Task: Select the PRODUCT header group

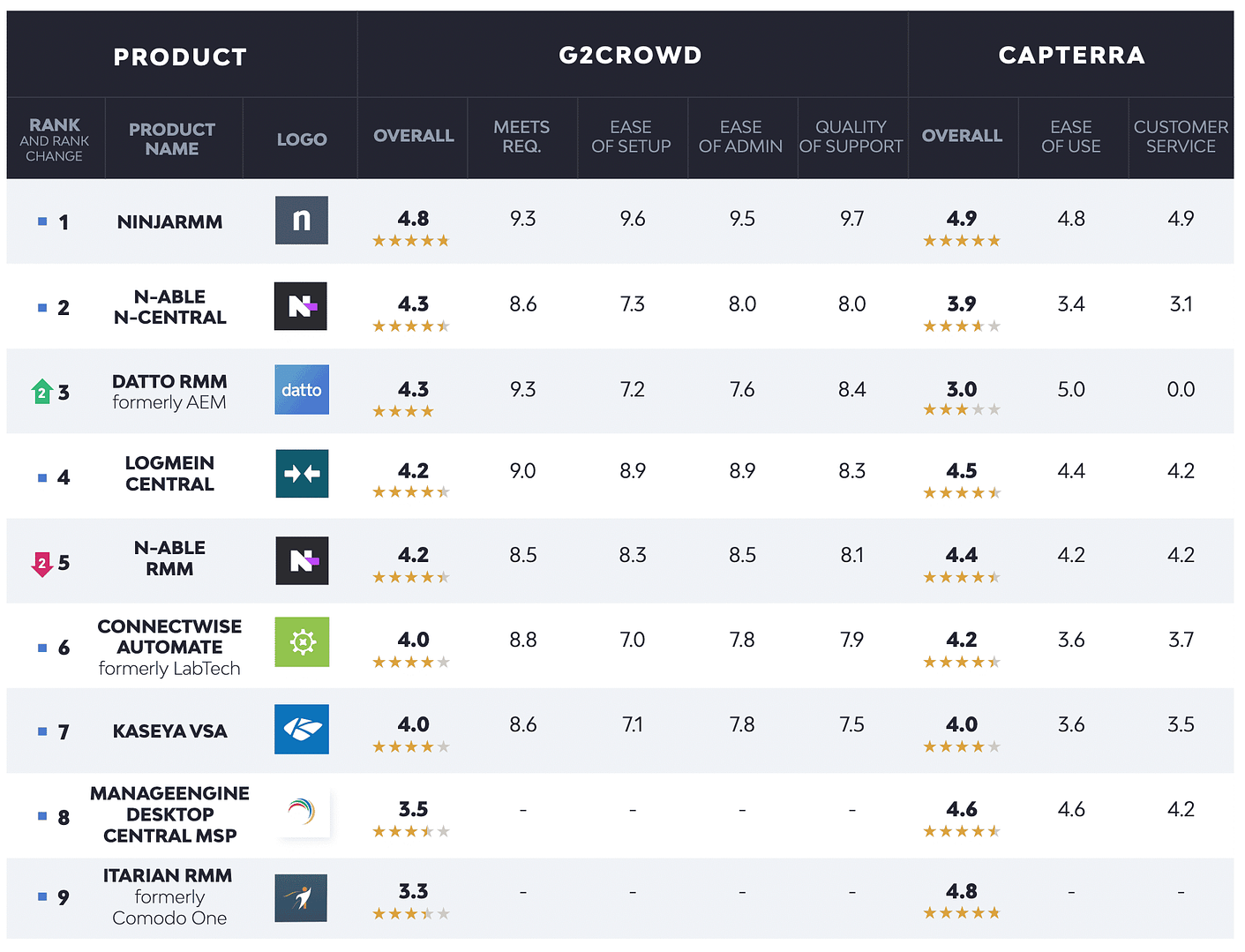Action: click(x=181, y=56)
